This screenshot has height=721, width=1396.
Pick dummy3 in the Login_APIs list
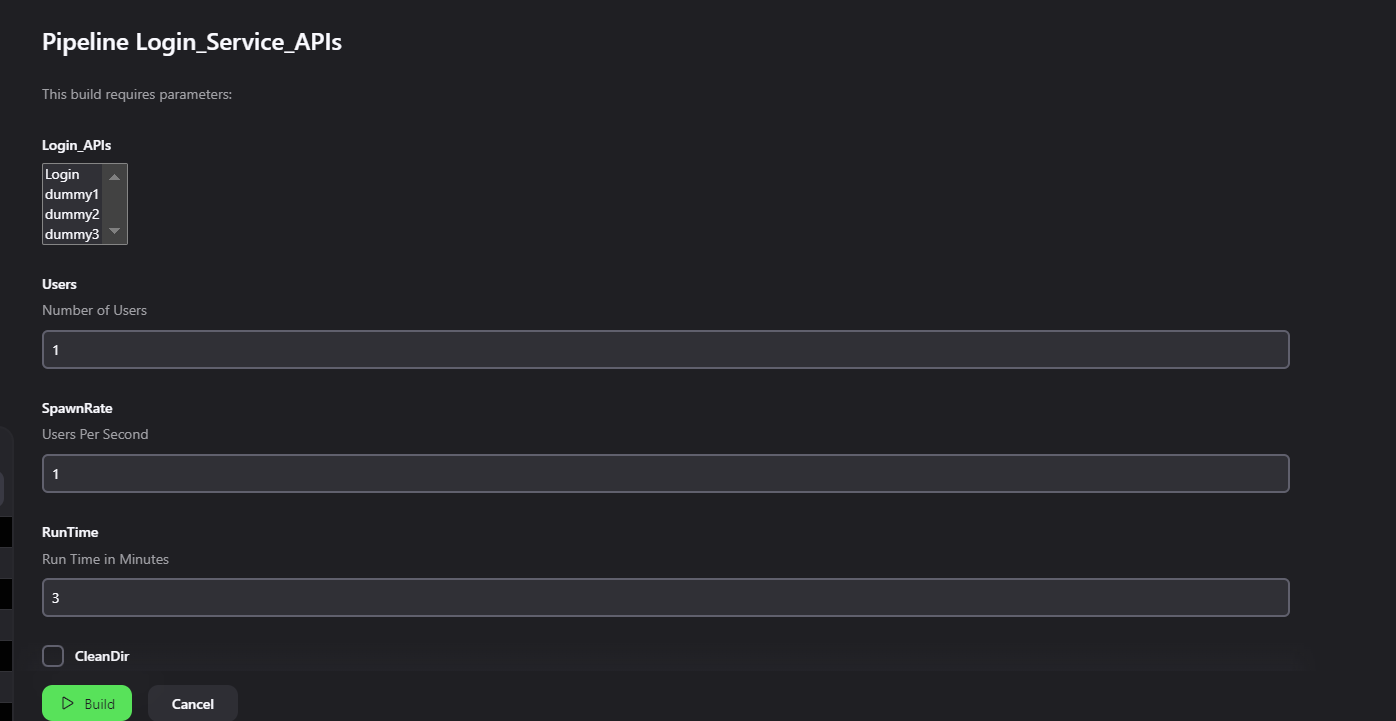coord(71,234)
